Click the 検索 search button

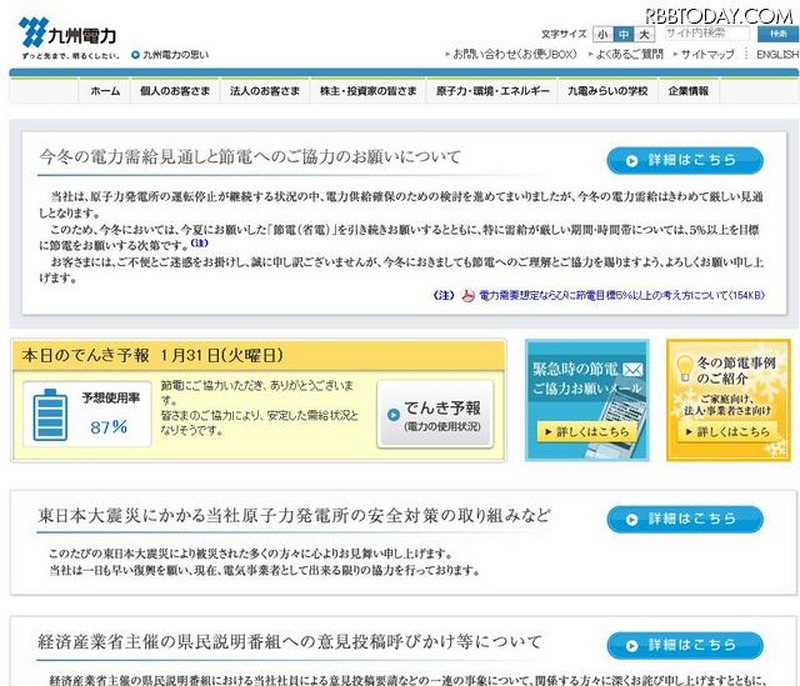pyautogui.click(x=778, y=34)
